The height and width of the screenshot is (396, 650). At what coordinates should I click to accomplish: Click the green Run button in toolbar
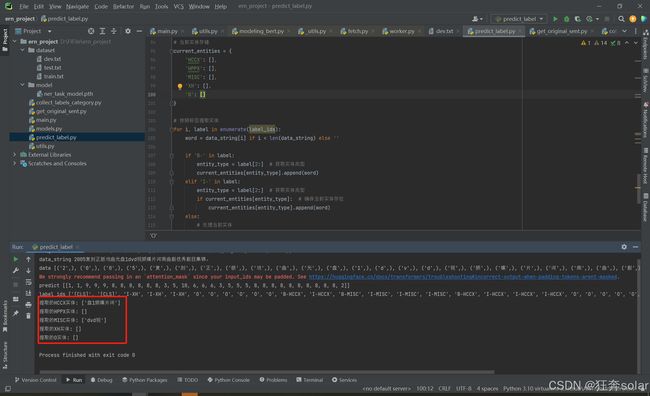tap(555, 19)
